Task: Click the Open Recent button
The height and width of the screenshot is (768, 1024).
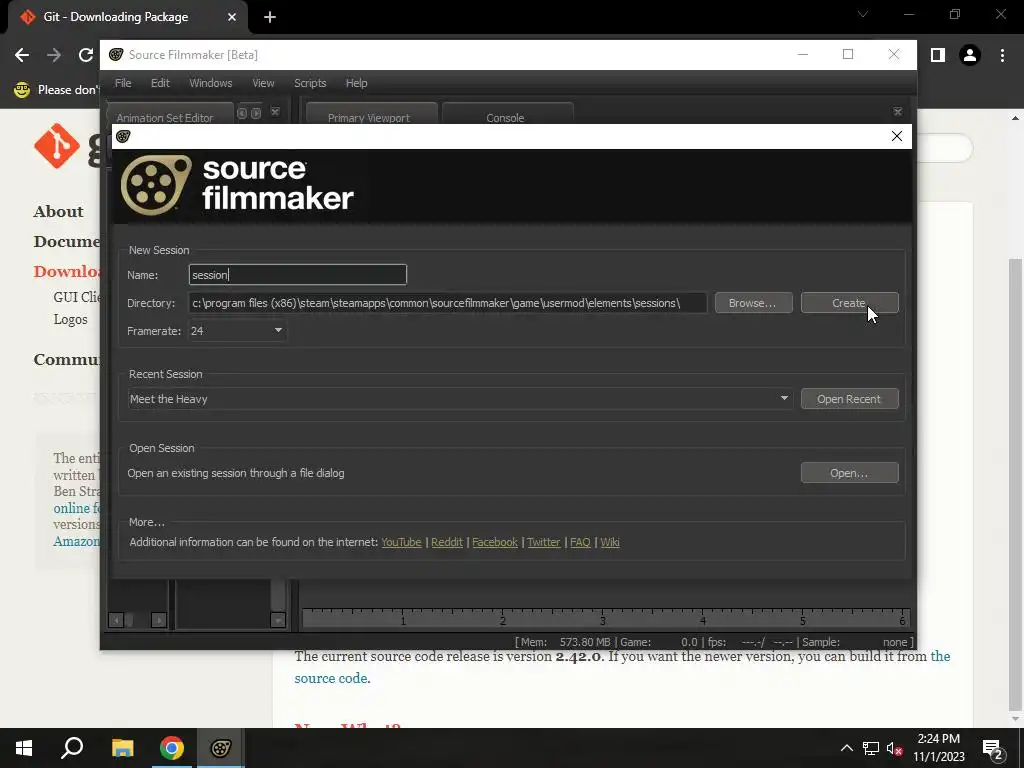Action: 849,399
